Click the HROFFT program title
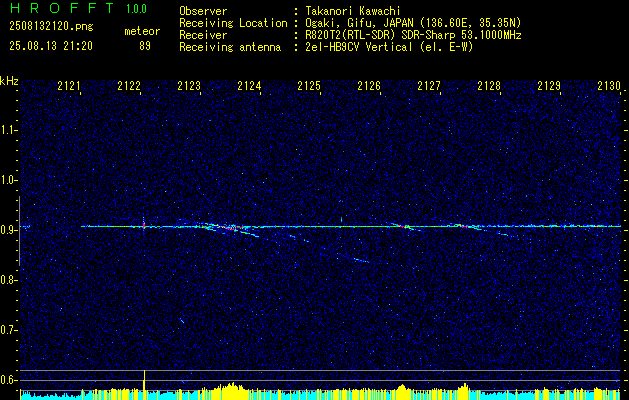Screen dimensions: 629x400 pyautogui.click(x=62, y=8)
